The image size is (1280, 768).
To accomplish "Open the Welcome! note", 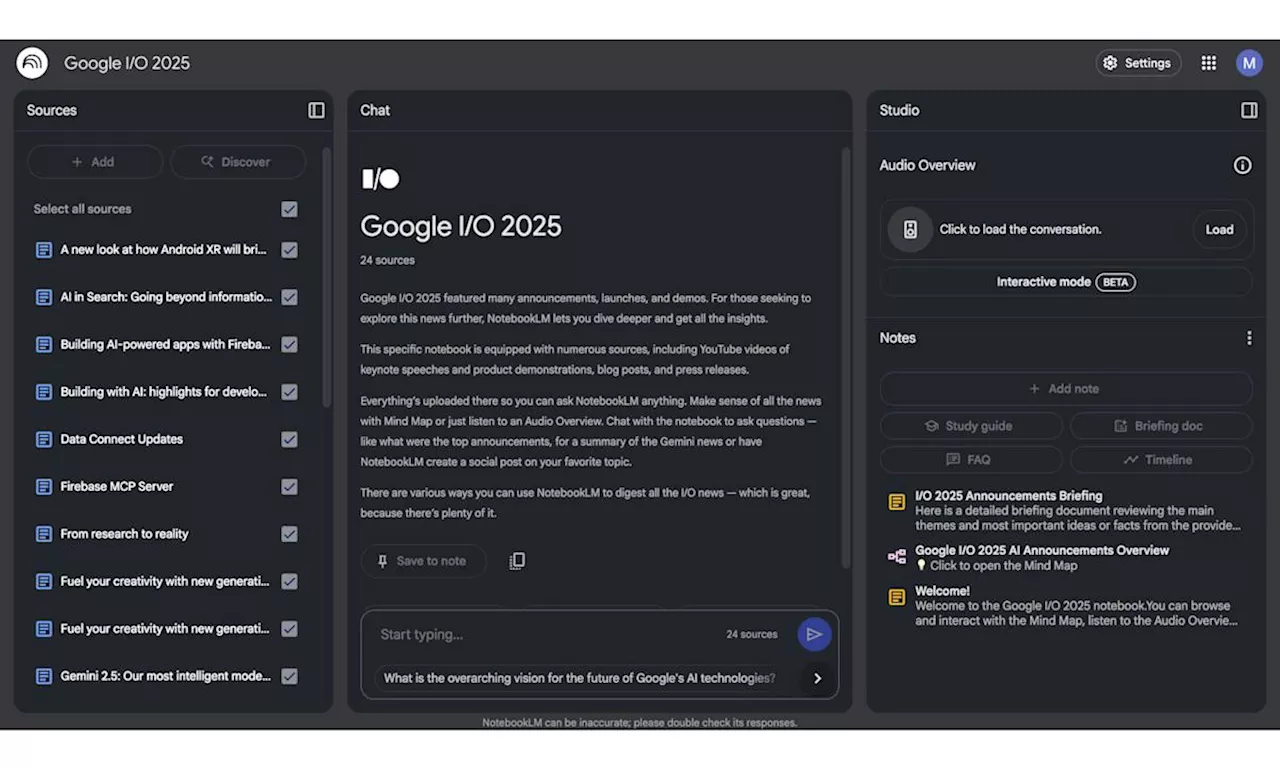I will point(1066,605).
